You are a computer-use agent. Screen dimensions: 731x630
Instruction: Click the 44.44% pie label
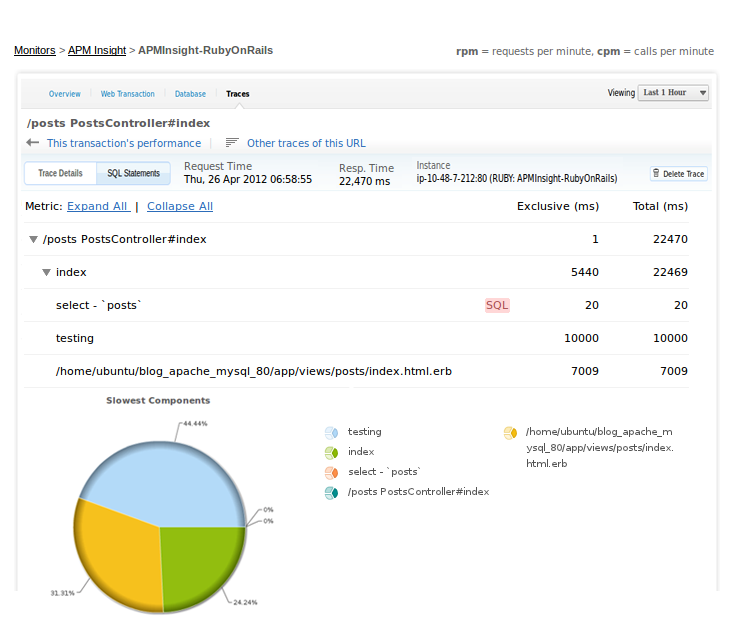(x=195, y=423)
